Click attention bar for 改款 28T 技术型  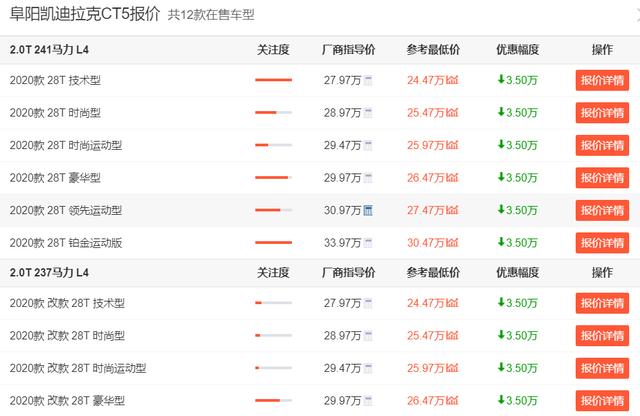click(x=273, y=303)
